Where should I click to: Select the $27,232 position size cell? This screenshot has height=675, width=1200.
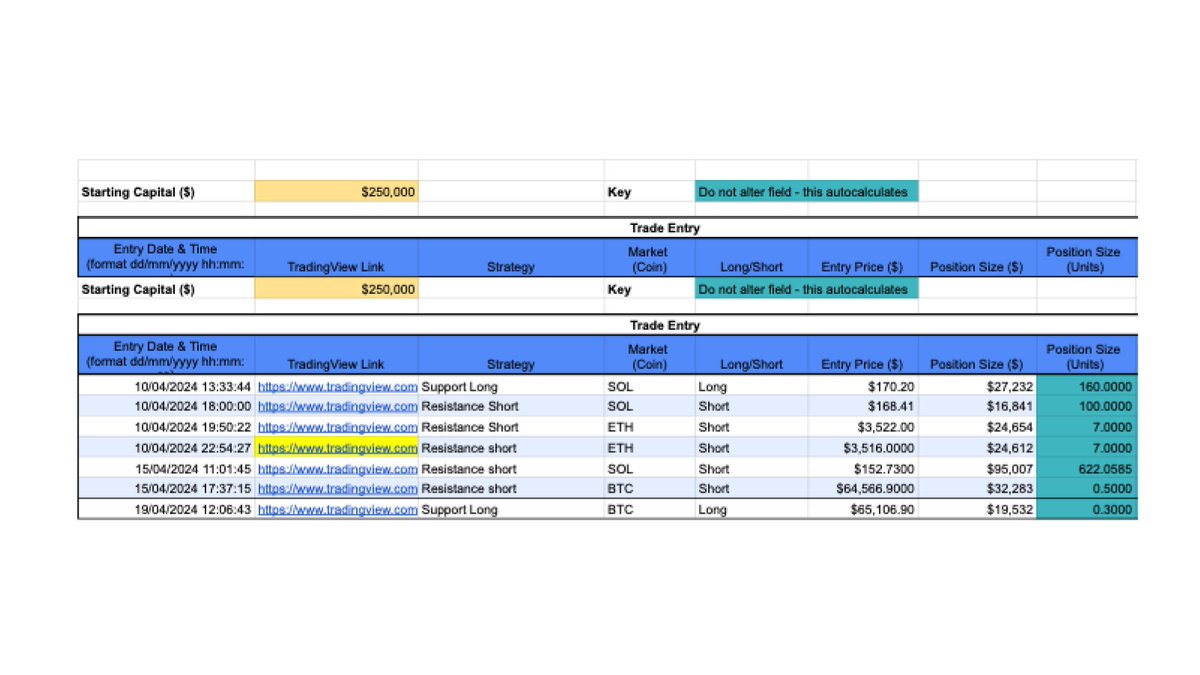[977, 386]
